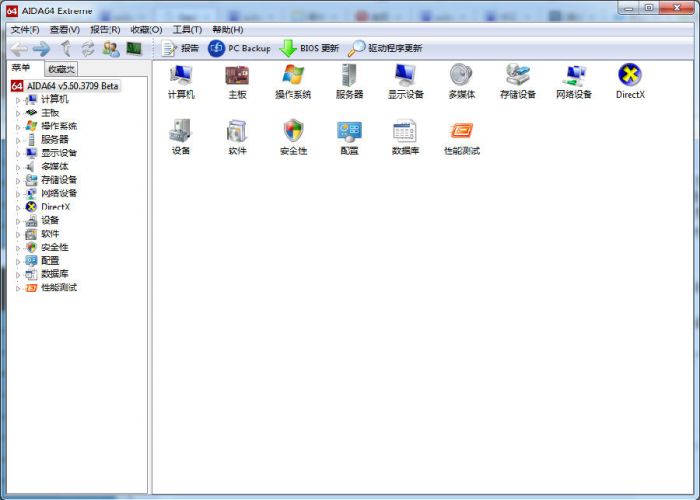Screen dimensions: 700x500
Task: Open the 查看(V) menu
Action: tap(65, 29)
